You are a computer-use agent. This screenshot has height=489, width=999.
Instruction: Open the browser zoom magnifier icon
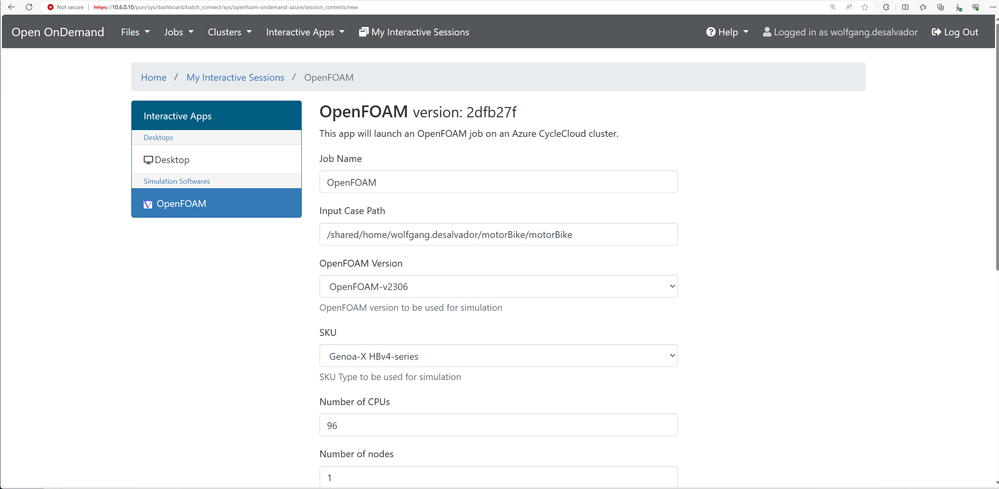click(x=833, y=7)
